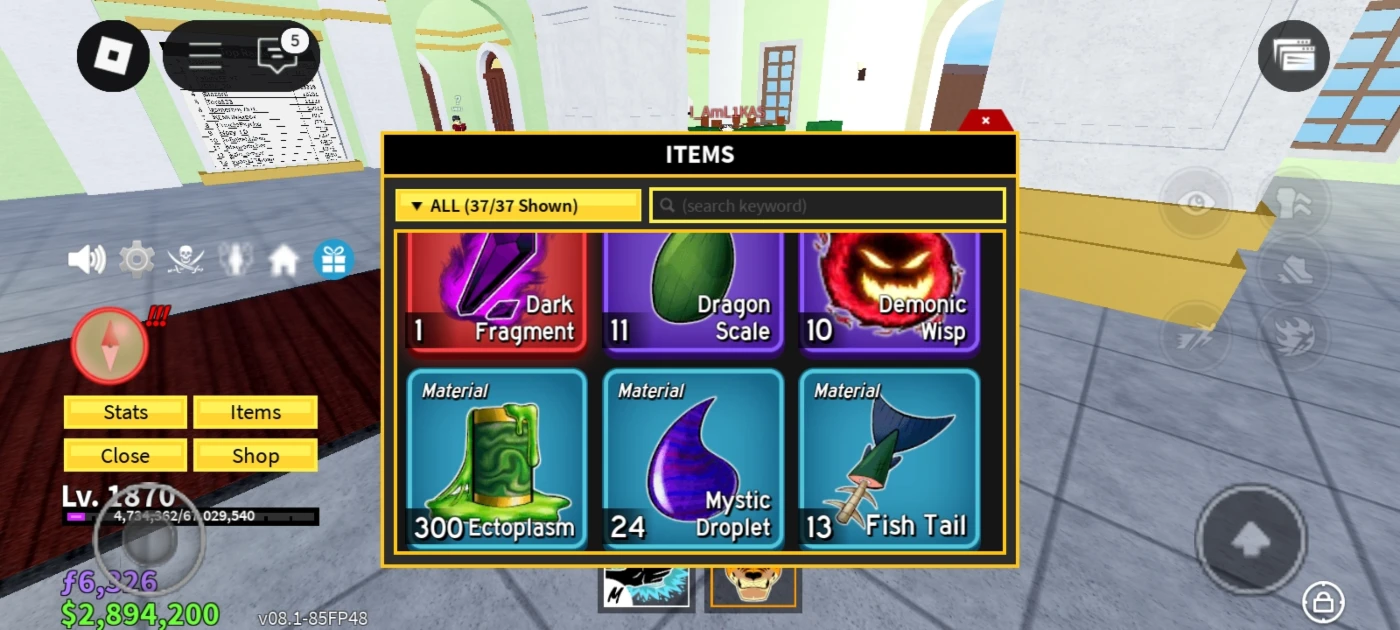Tap the pirate skull crossbones icon
This screenshot has height=630, width=1400.
click(x=185, y=260)
